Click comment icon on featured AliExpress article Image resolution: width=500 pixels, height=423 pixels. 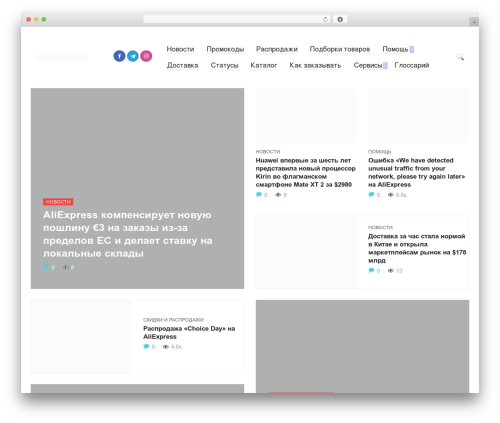[46, 267]
